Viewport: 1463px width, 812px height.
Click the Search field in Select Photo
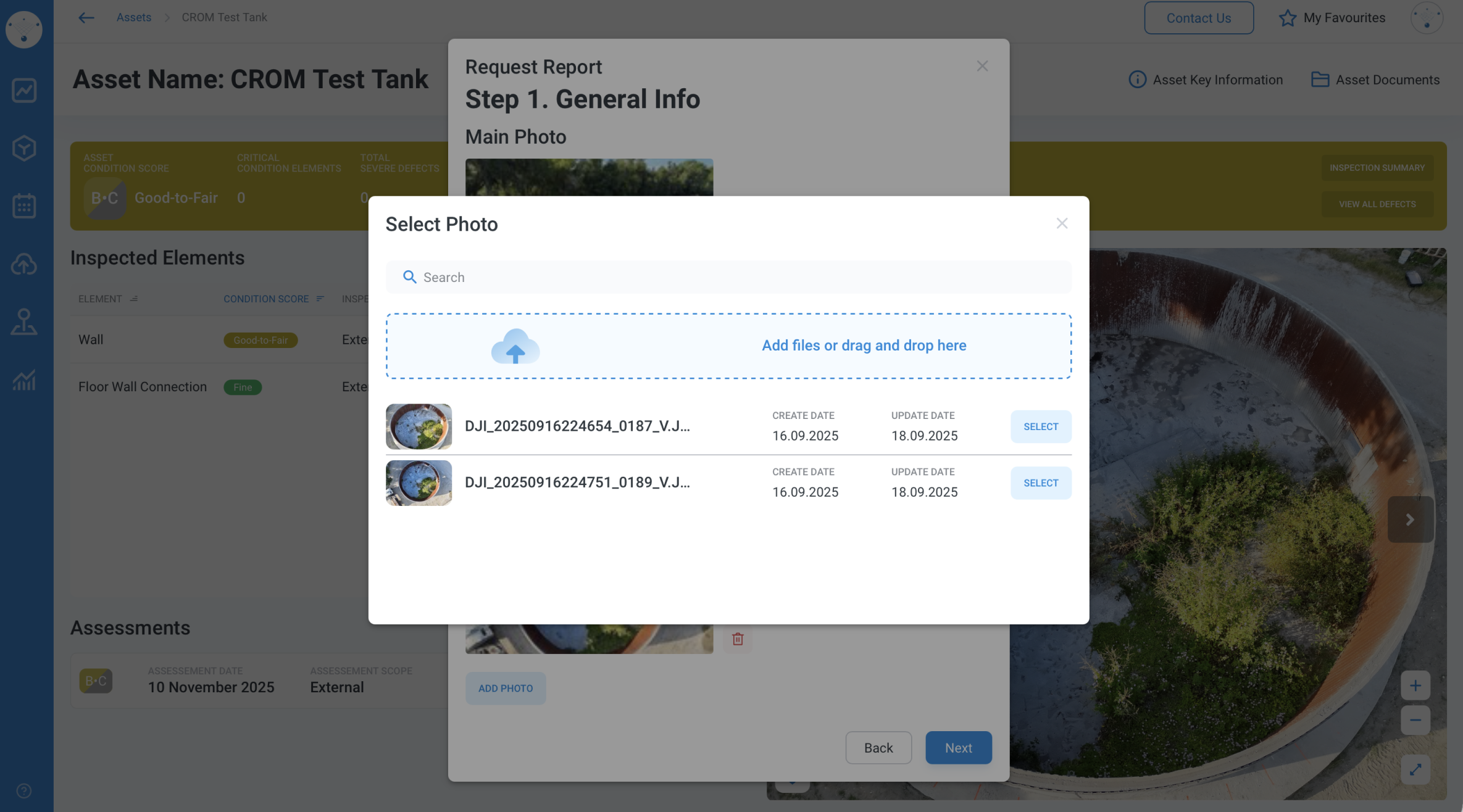click(x=728, y=277)
